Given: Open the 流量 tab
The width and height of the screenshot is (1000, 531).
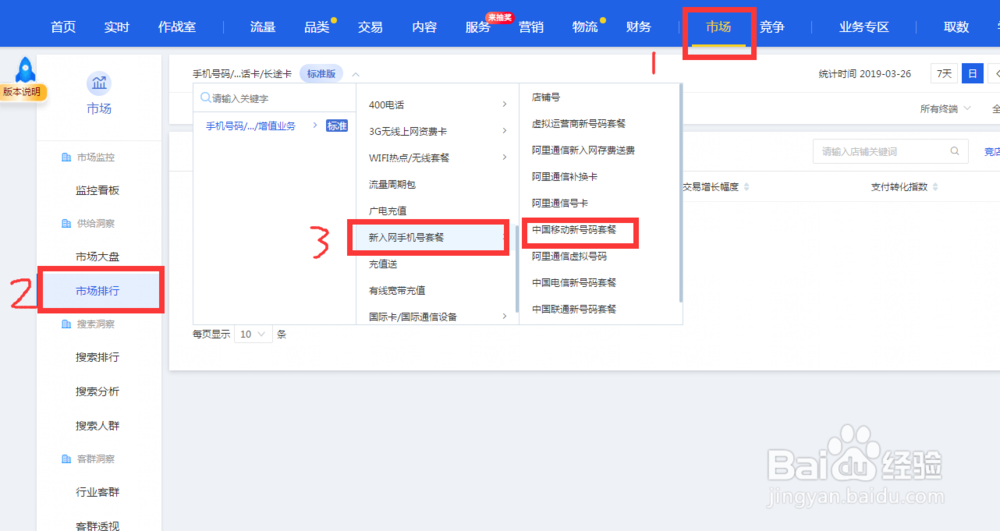Looking at the screenshot, I should [x=263, y=27].
